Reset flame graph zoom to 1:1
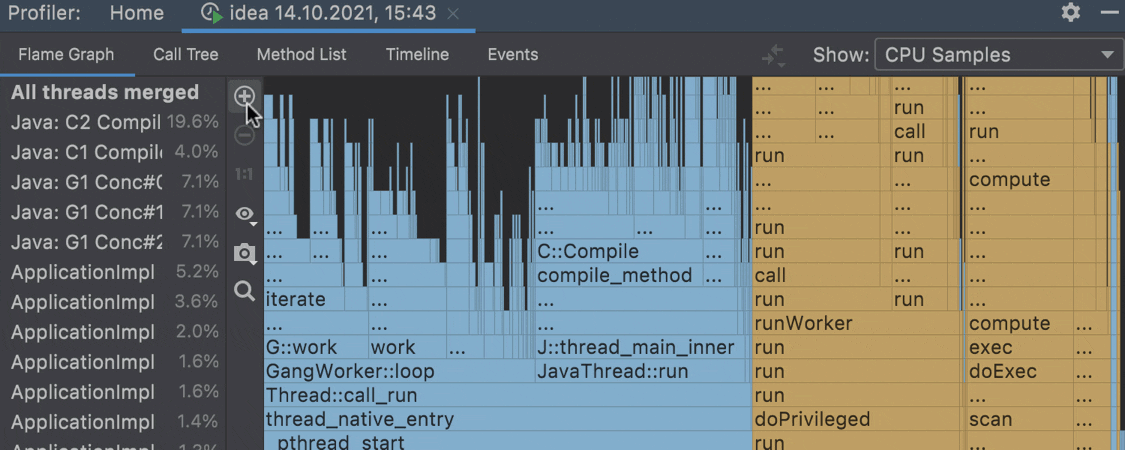Screen dimensions: 1125x450 coord(245,174)
